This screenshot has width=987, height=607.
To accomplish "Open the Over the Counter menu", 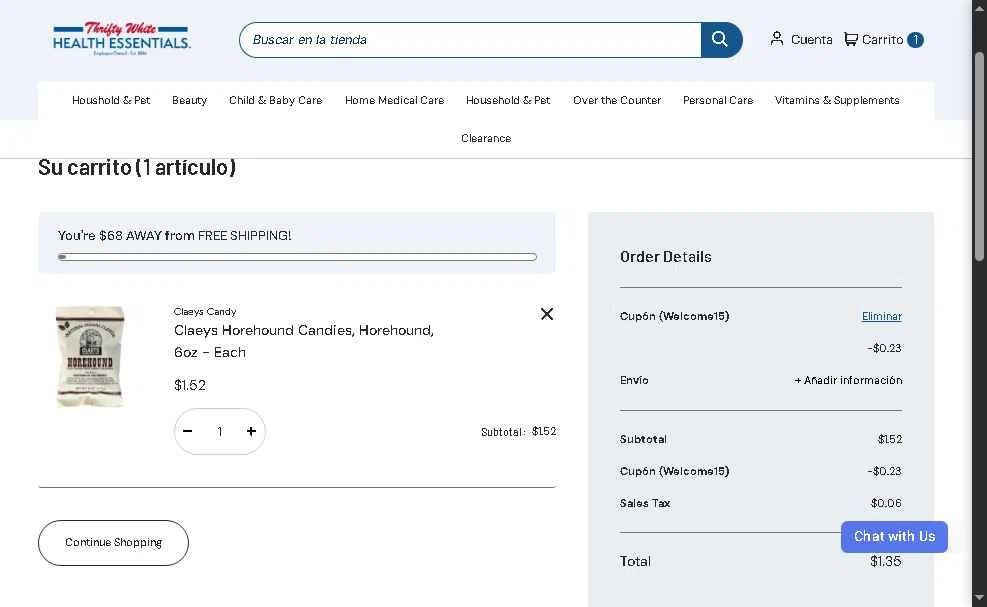I will 617,100.
